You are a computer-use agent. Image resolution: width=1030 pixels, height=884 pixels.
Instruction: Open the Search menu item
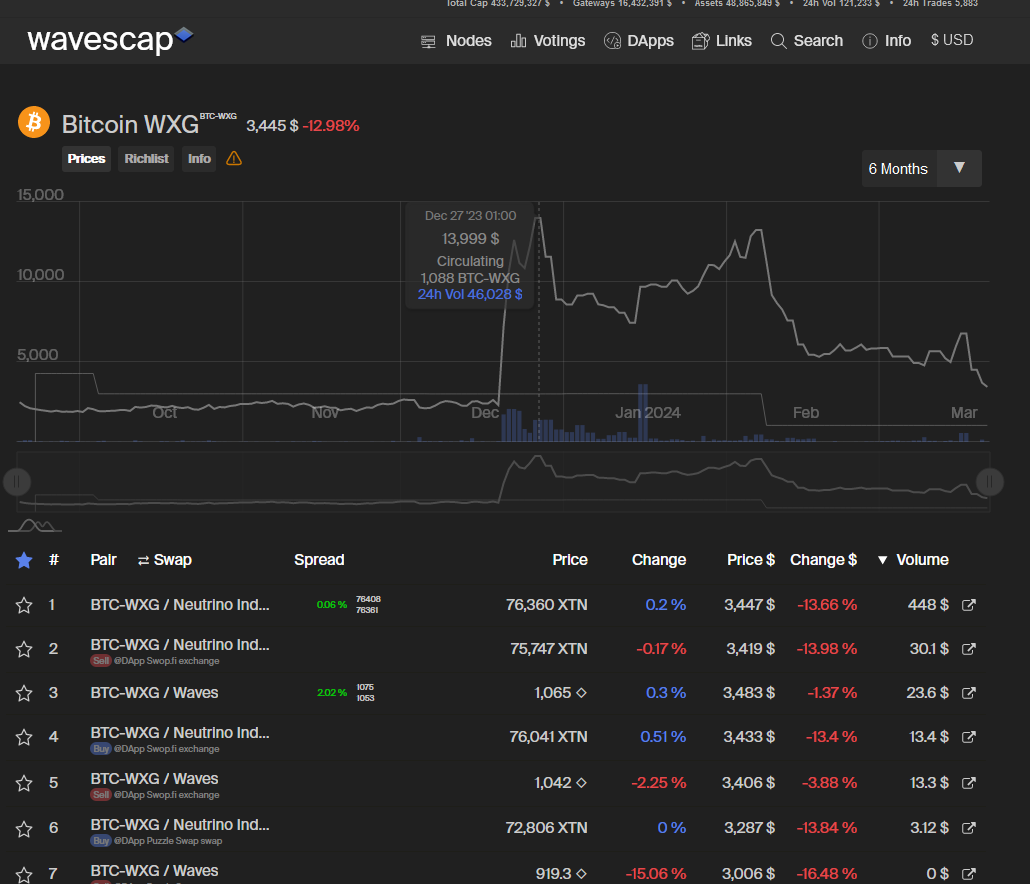tap(806, 41)
